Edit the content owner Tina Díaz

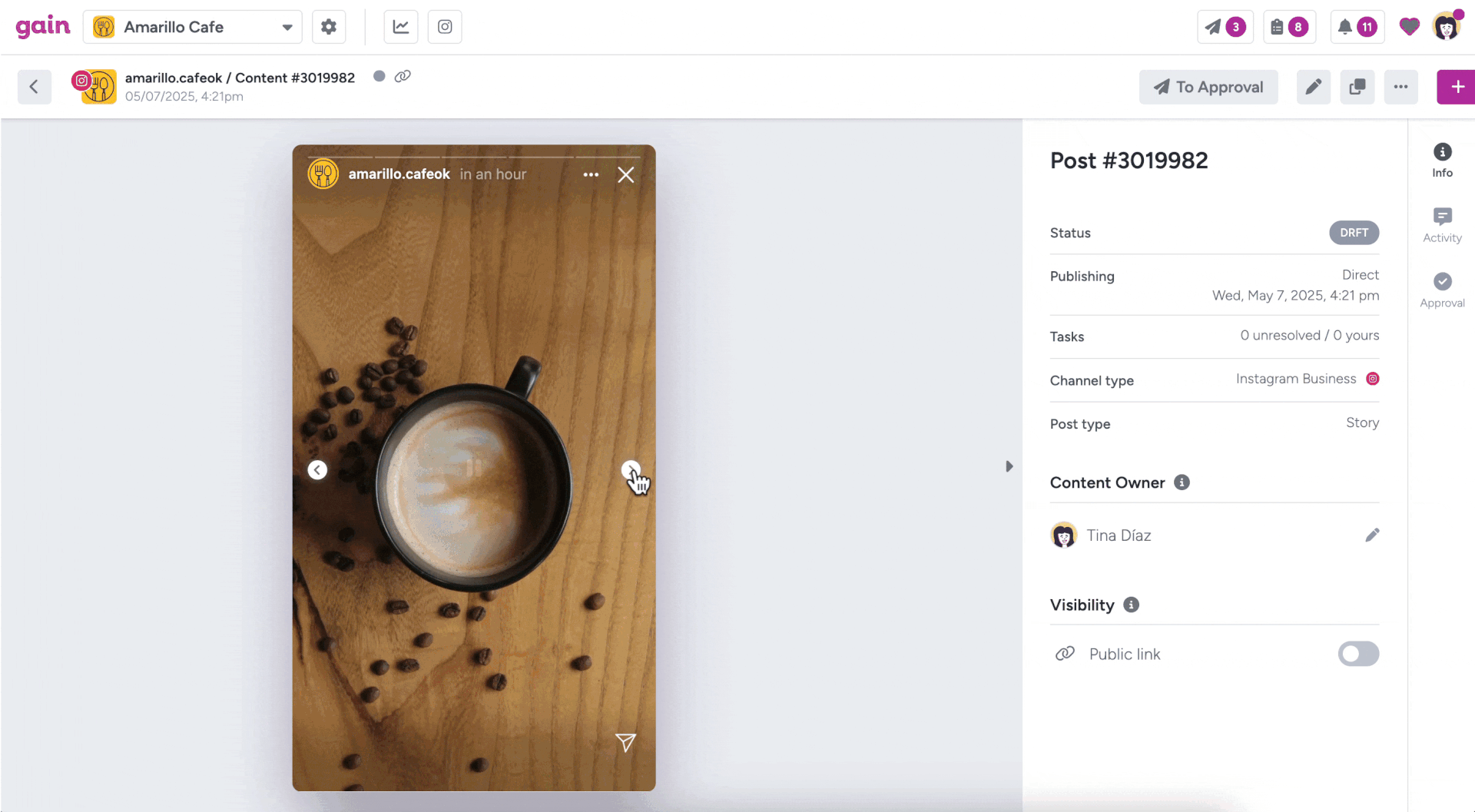coord(1372,535)
